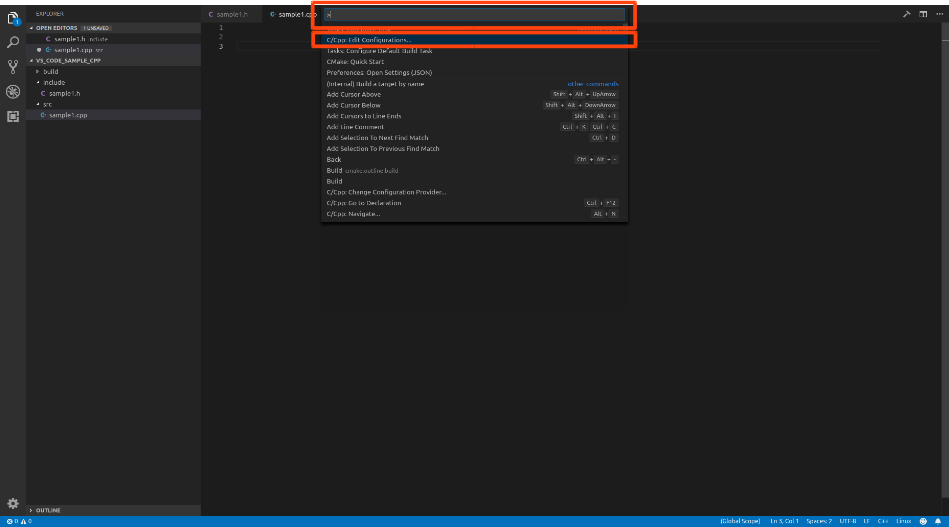The height and width of the screenshot is (527, 949).
Task: Open the Source Control view
Action: (13, 67)
